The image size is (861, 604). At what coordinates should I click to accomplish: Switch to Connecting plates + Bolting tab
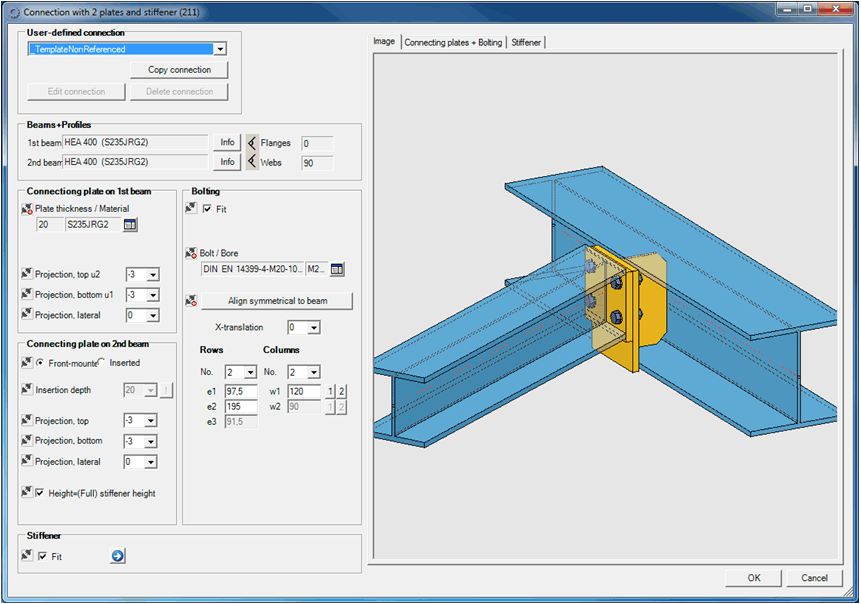[453, 42]
